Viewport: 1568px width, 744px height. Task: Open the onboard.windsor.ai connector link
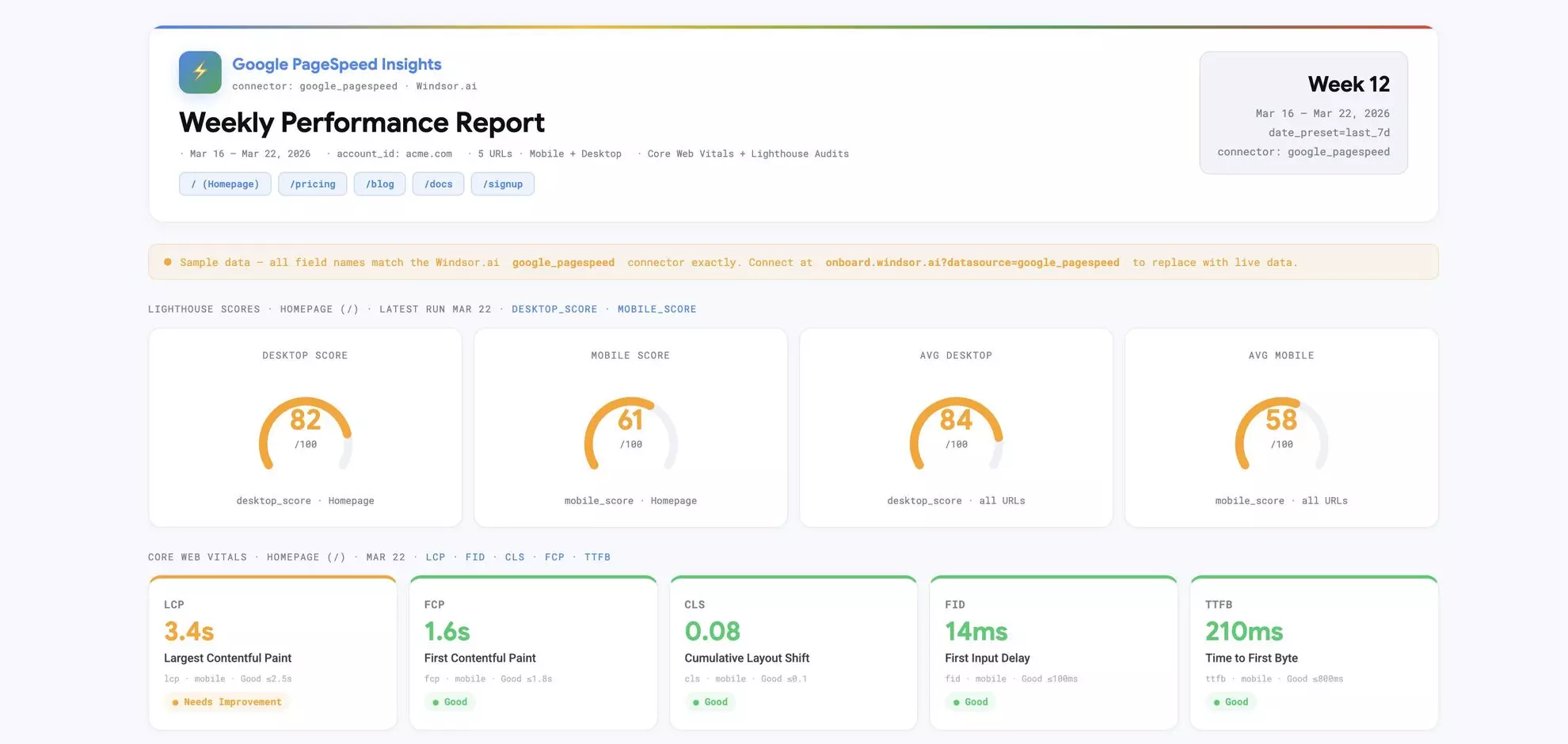pos(972,262)
